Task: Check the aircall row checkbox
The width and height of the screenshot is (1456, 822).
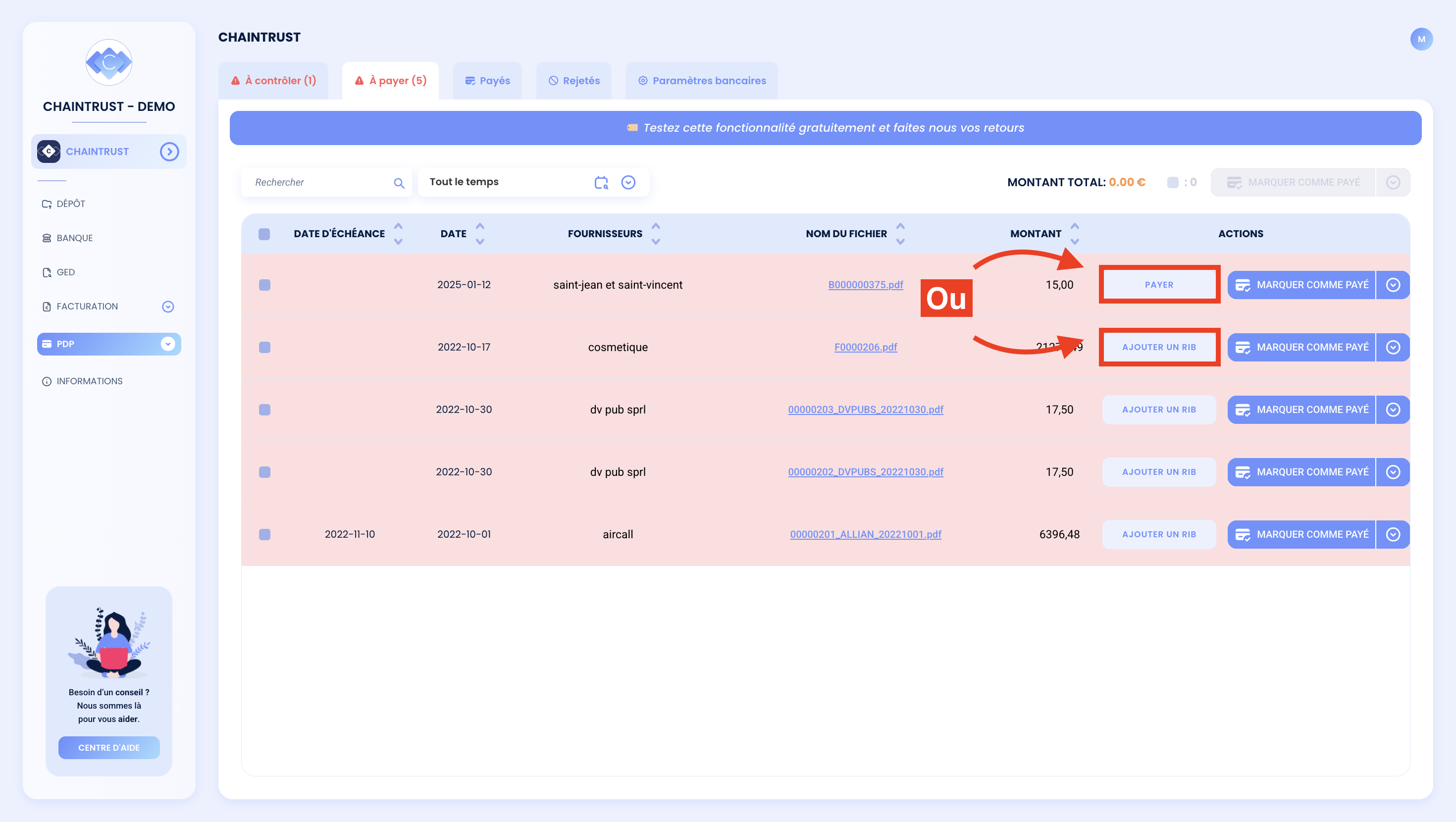Action: click(264, 534)
